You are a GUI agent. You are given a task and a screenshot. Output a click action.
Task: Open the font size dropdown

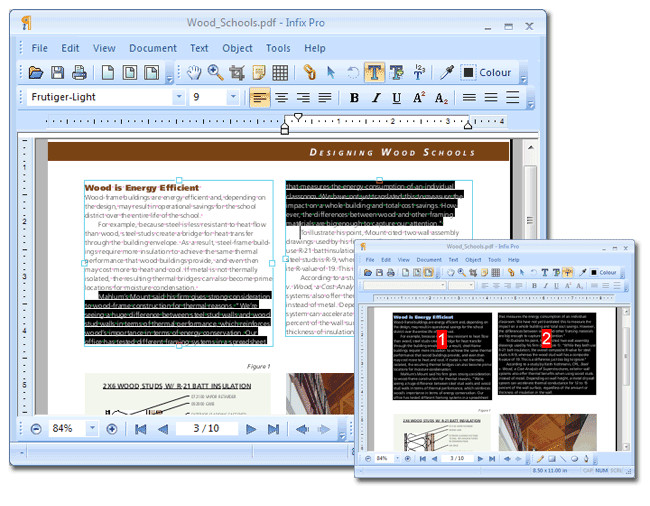pyautogui.click(x=233, y=98)
